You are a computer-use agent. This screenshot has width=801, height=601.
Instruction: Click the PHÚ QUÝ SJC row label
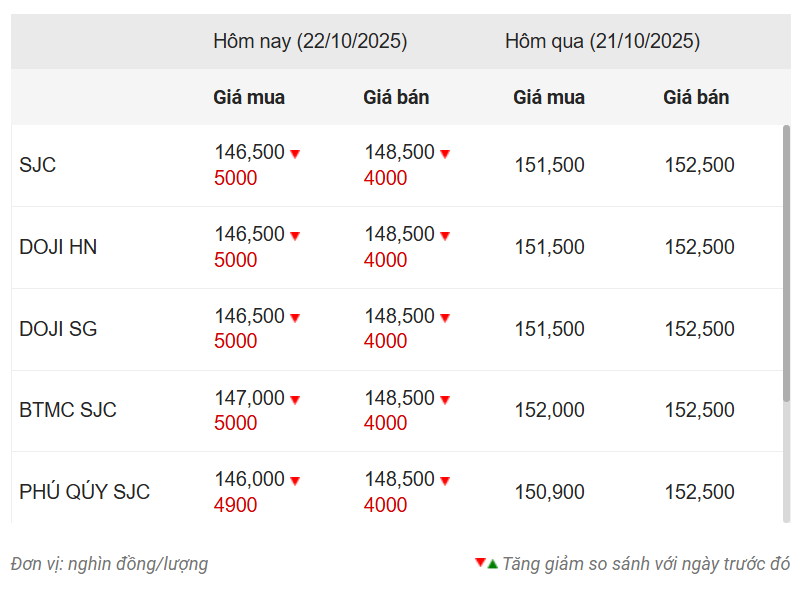pyautogui.click(x=84, y=492)
